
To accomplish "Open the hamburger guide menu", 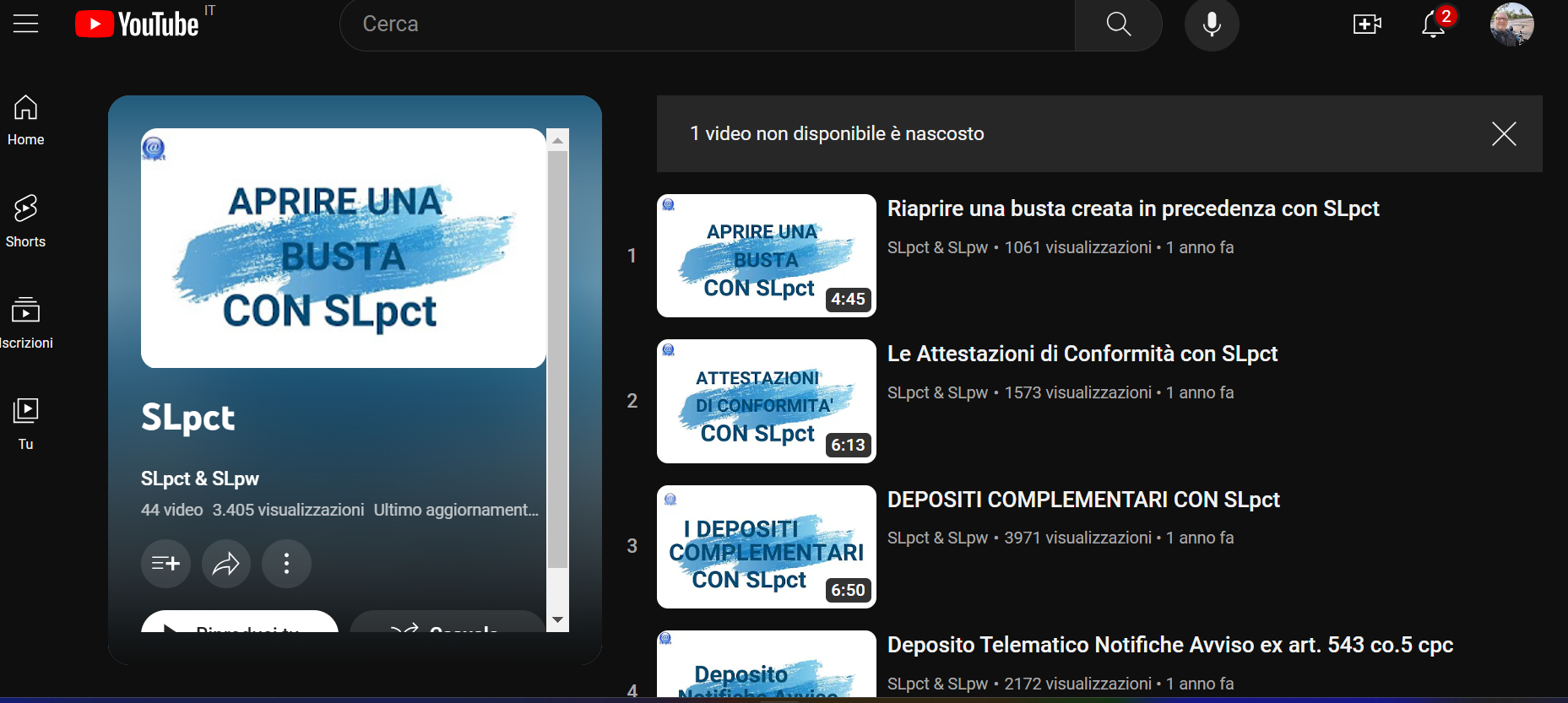I will point(26,24).
